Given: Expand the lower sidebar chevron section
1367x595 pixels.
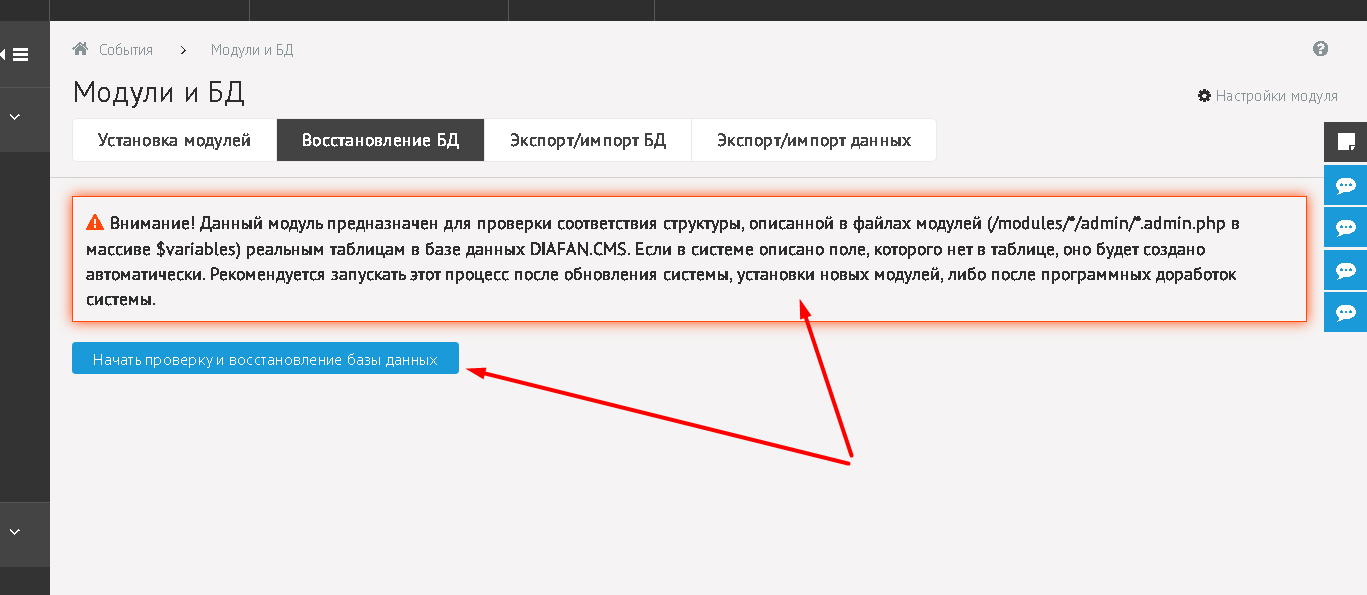Looking at the screenshot, I should (x=15, y=532).
